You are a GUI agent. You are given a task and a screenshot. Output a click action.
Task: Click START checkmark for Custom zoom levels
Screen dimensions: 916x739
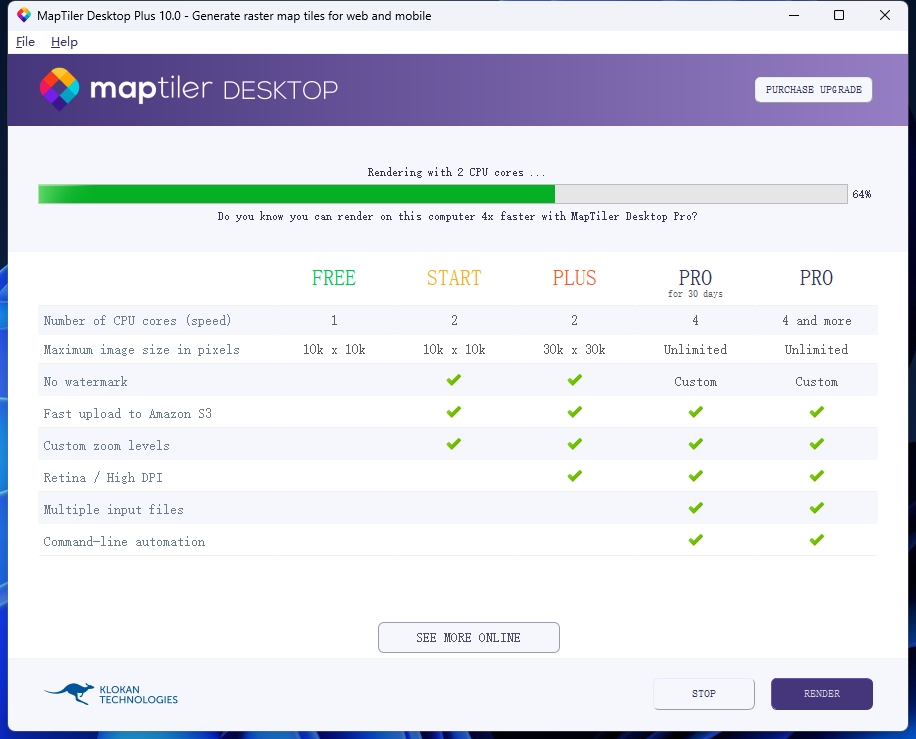(x=454, y=444)
